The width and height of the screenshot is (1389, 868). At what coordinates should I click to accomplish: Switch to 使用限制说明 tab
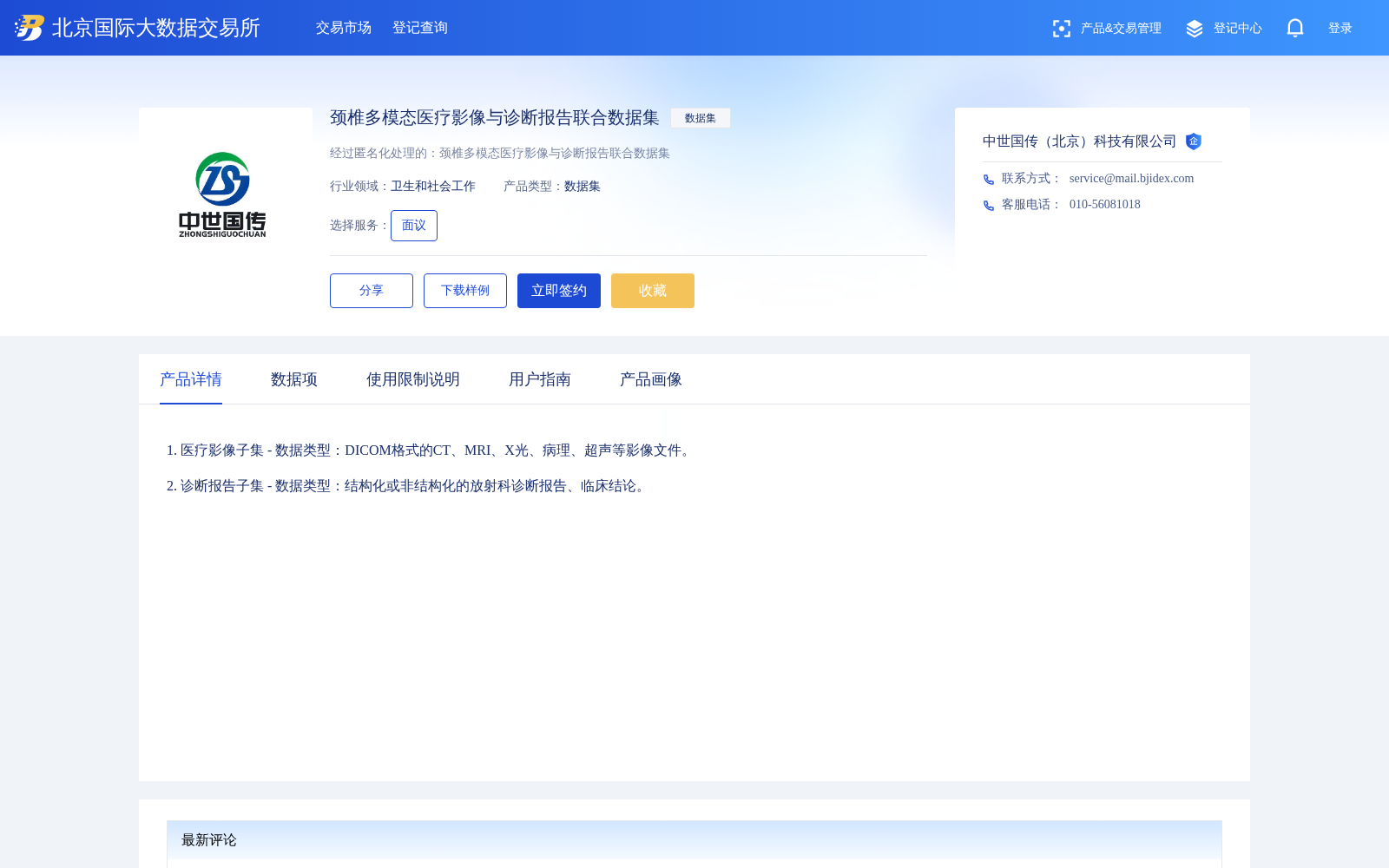click(413, 379)
